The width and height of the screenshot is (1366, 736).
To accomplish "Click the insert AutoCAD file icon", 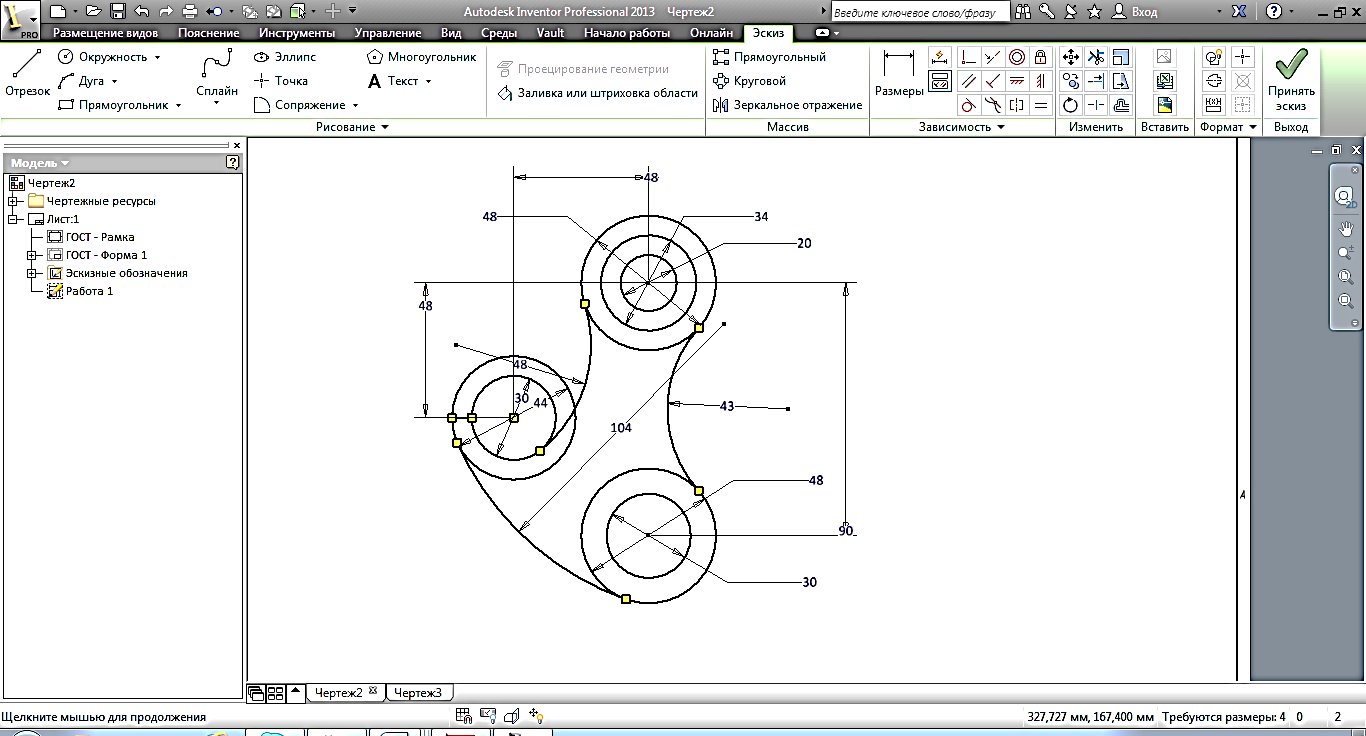I will point(1165,105).
